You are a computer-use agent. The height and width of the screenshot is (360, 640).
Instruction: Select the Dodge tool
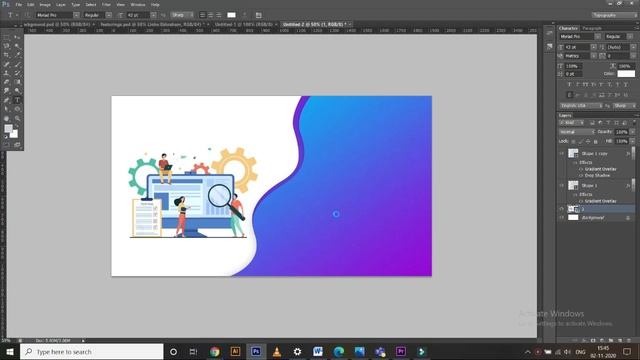coord(17,91)
